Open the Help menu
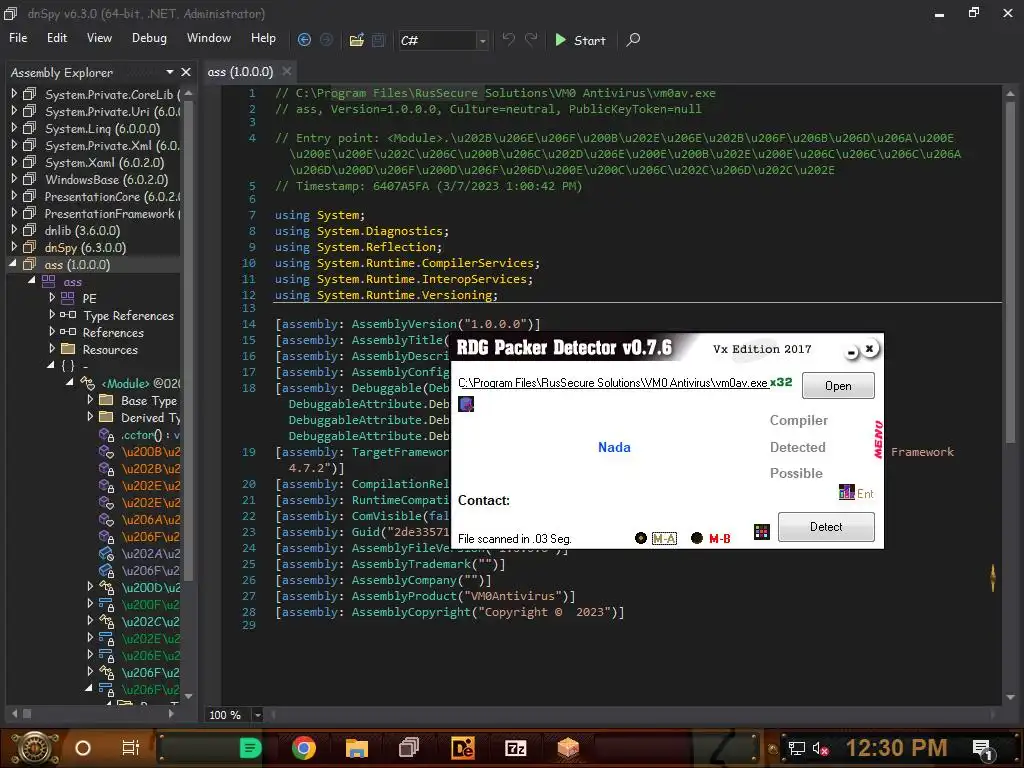1024x768 pixels. coord(263,38)
